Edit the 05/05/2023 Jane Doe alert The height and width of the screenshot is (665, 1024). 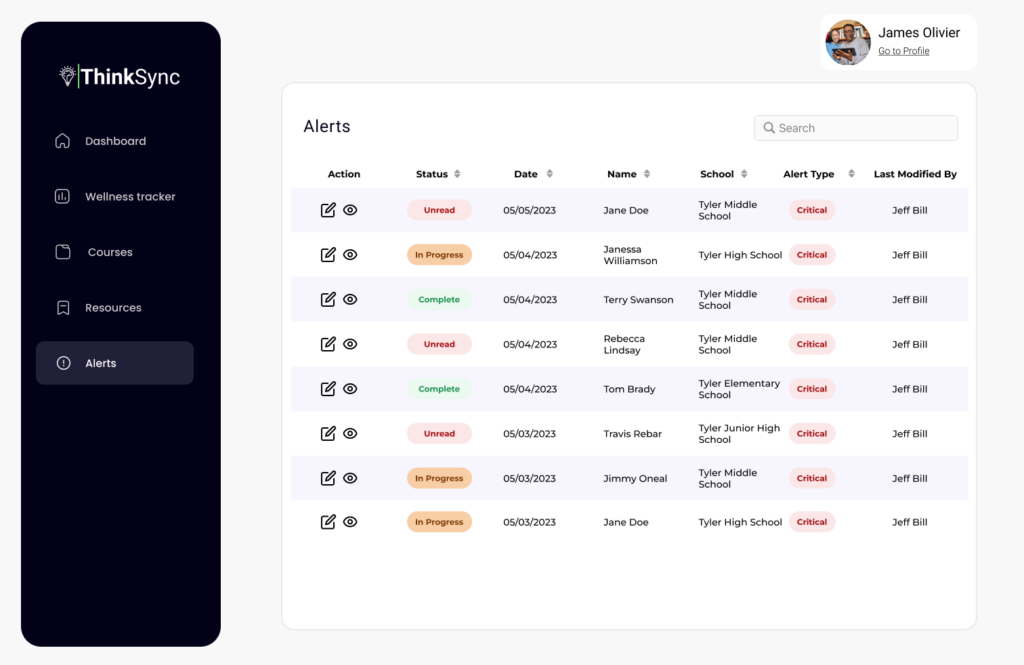click(x=328, y=210)
